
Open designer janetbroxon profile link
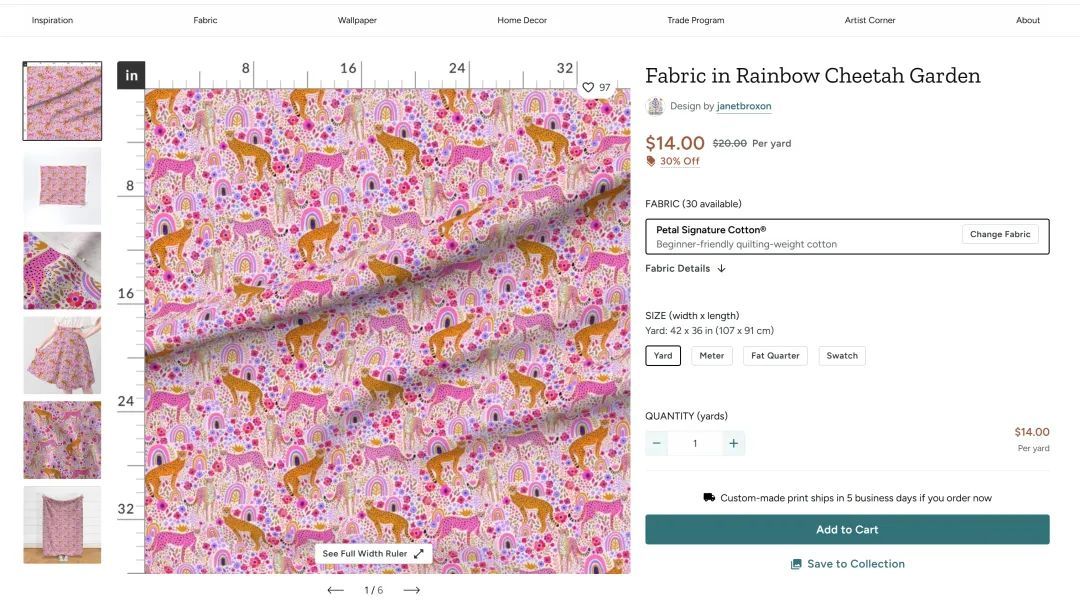pyautogui.click(x=744, y=106)
